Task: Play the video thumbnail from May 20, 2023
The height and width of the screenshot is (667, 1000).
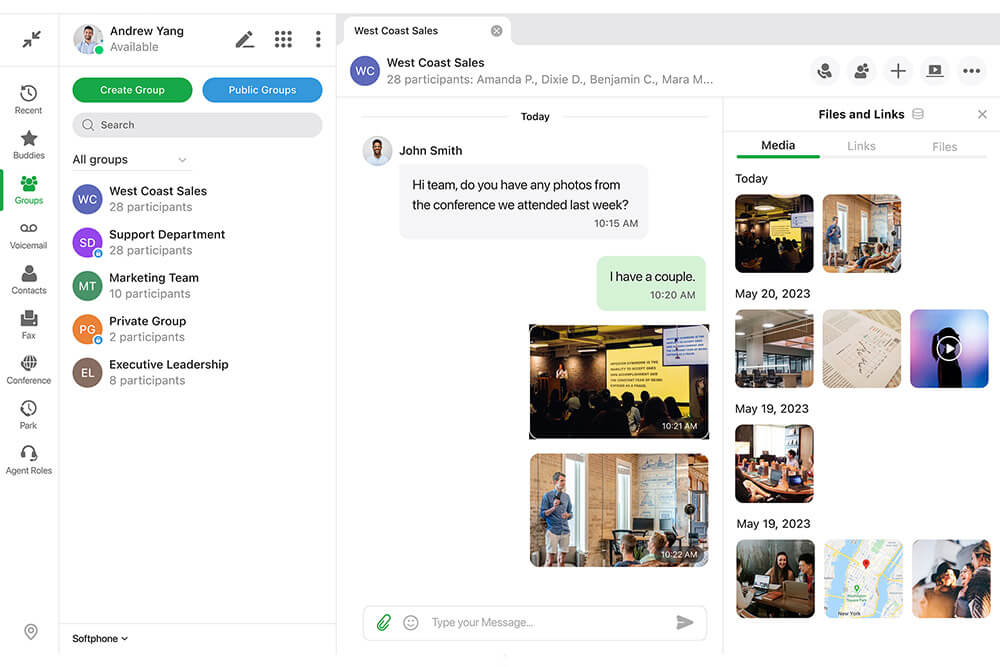Action: click(949, 349)
